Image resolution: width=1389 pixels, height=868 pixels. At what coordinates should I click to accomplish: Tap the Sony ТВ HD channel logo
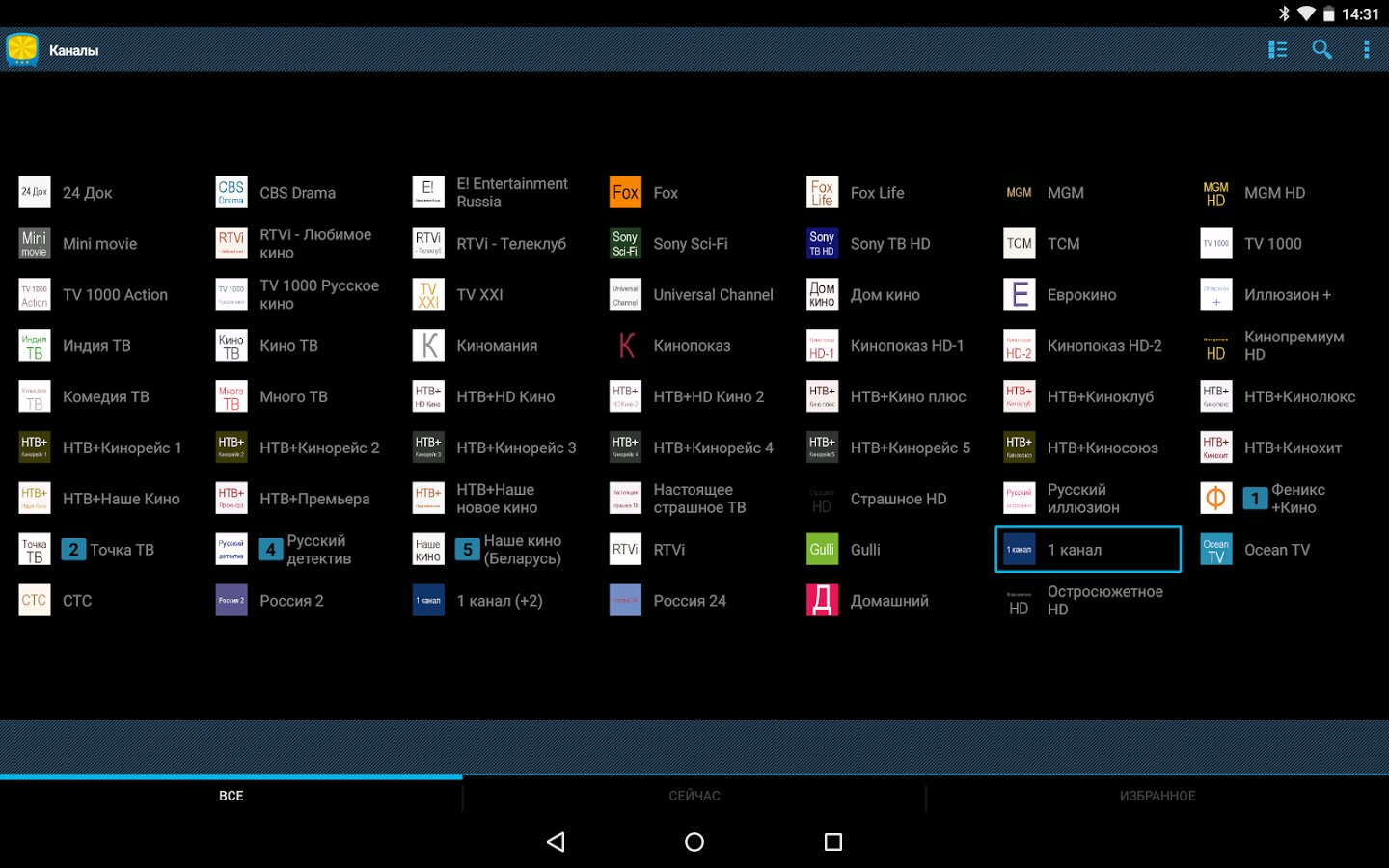822,244
